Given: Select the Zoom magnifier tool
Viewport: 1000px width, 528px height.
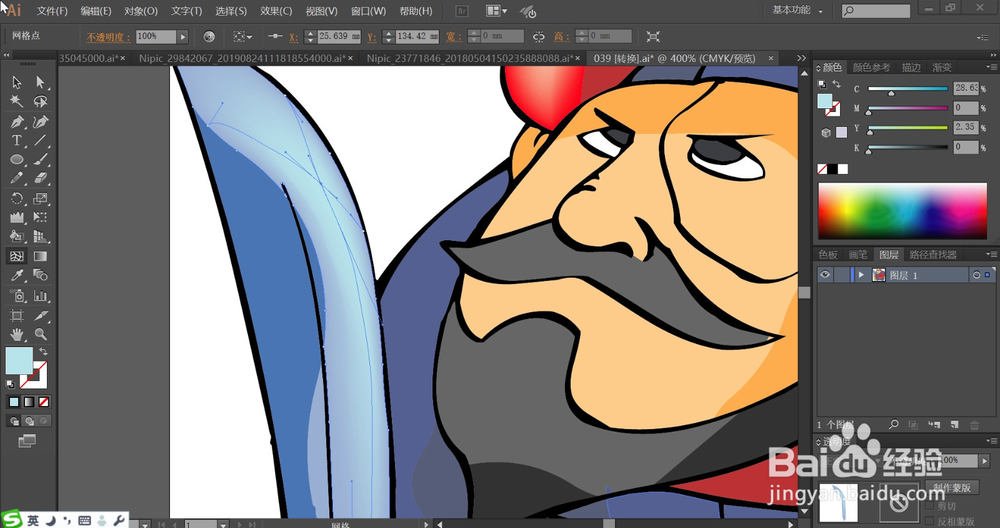Looking at the screenshot, I should tap(40, 334).
